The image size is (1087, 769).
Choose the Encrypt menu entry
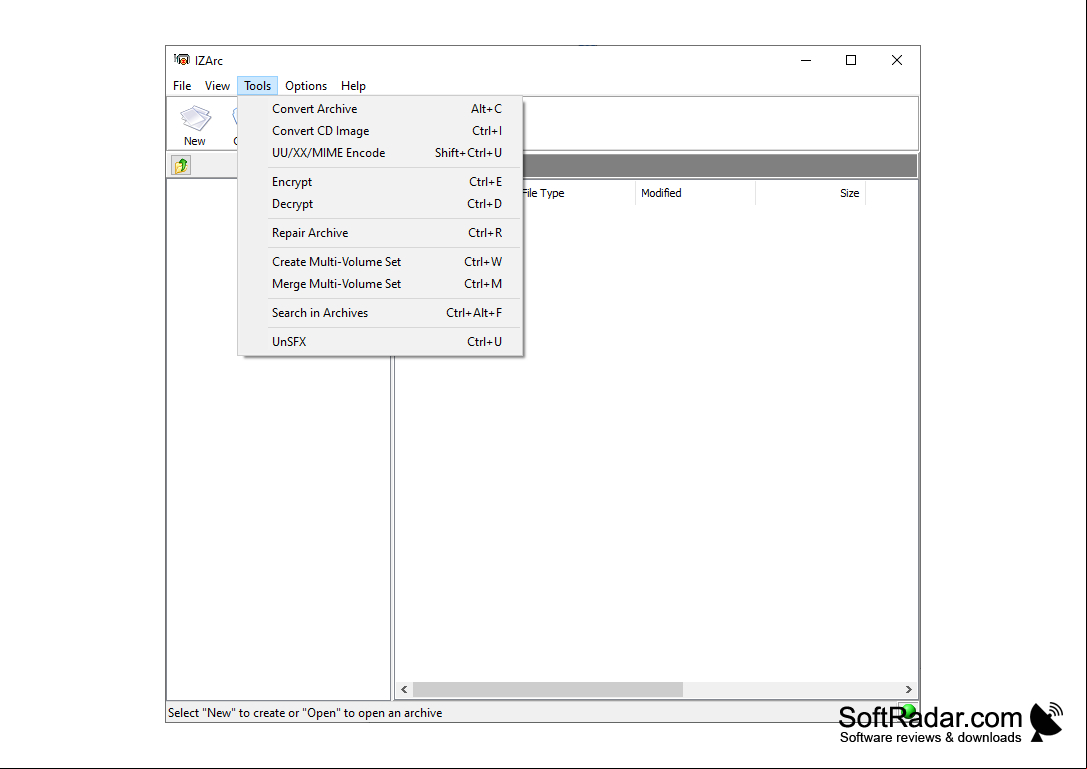381,182
